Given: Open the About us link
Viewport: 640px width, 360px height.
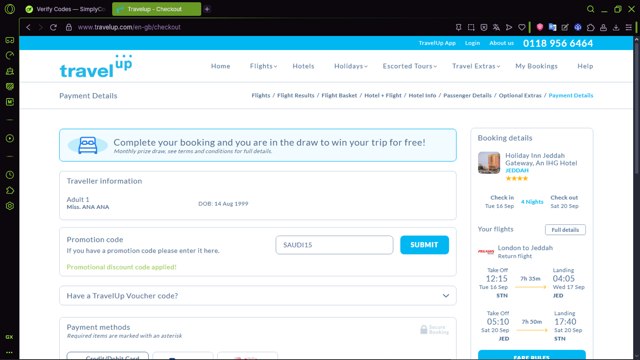Looking at the screenshot, I should [x=501, y=43].
